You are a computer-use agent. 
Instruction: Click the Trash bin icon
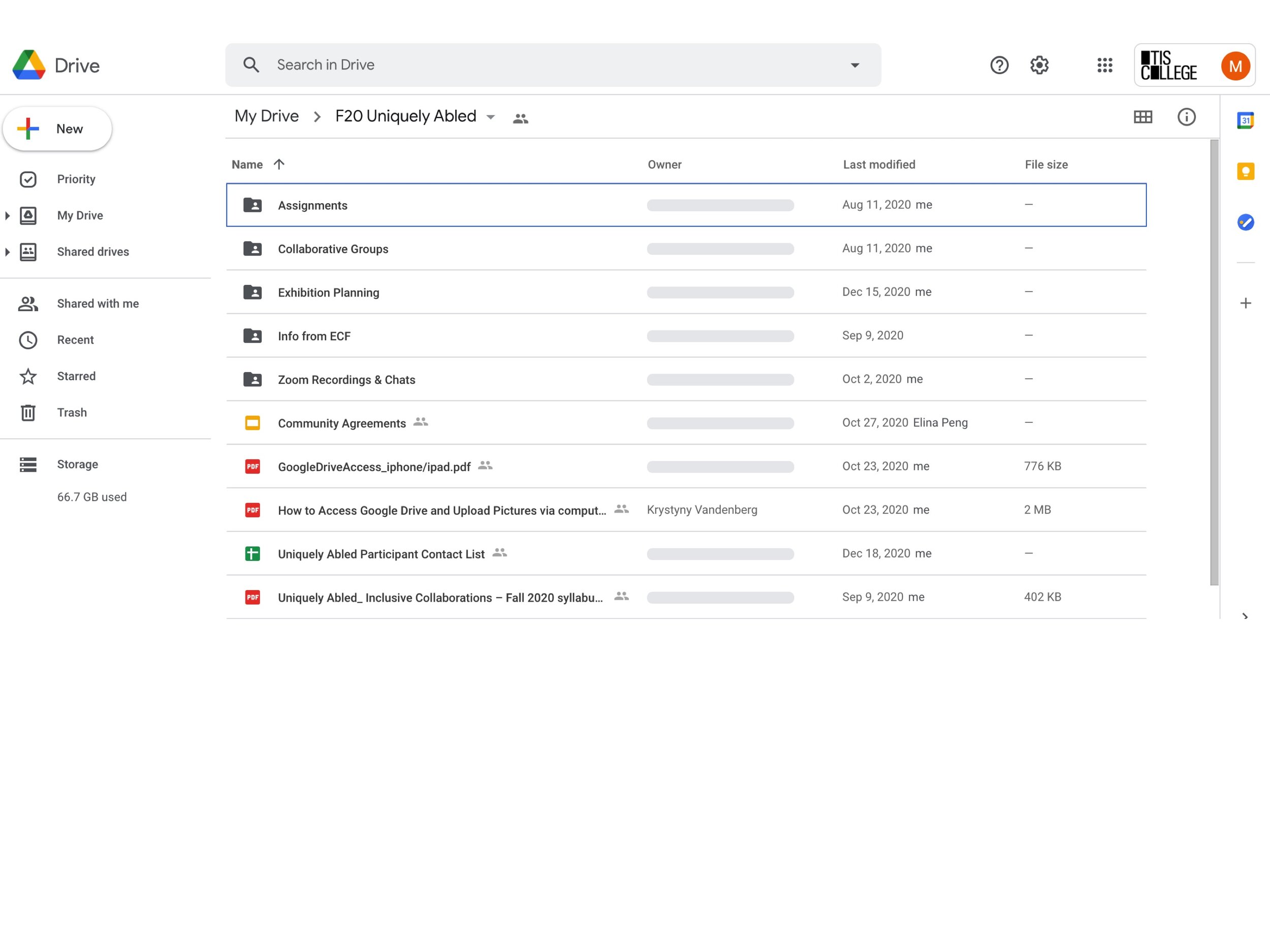(x=28, y=412)
